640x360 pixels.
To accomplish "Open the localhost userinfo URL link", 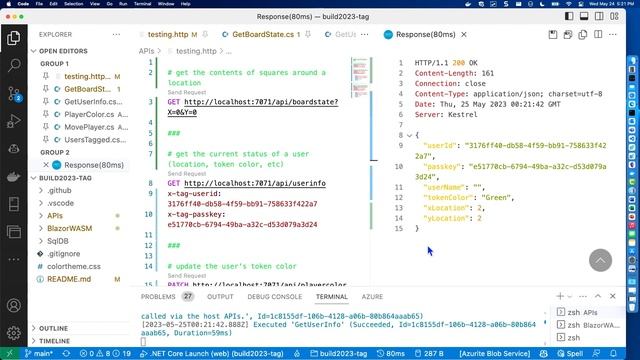I will tap(255, 183).
